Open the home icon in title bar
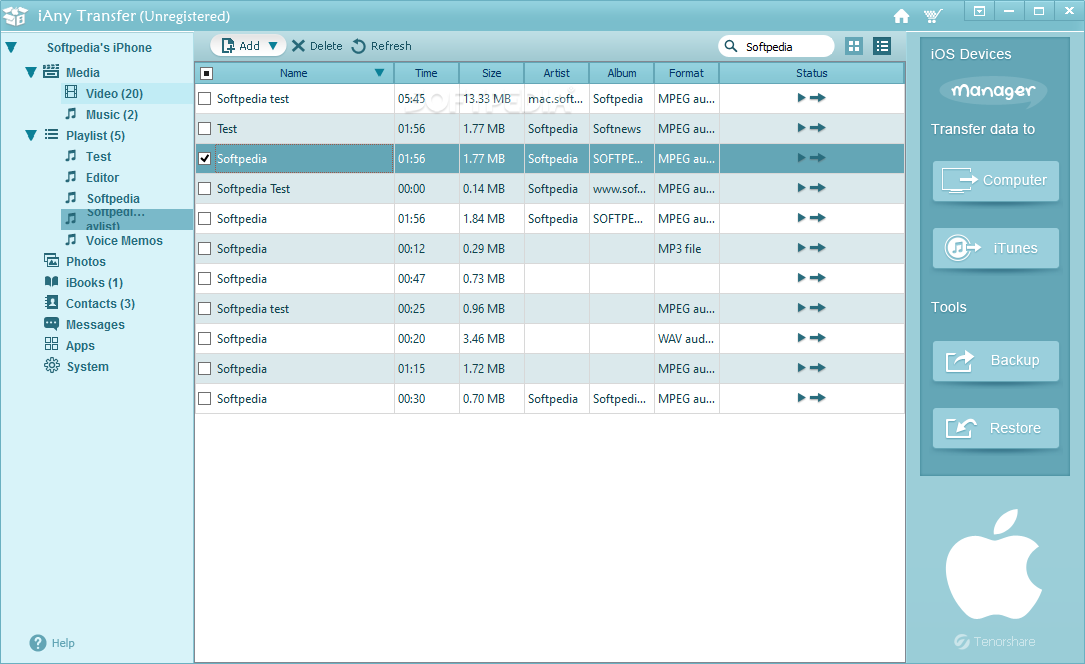This screenshot has width=1085, height=664. [x=901, y=16]
